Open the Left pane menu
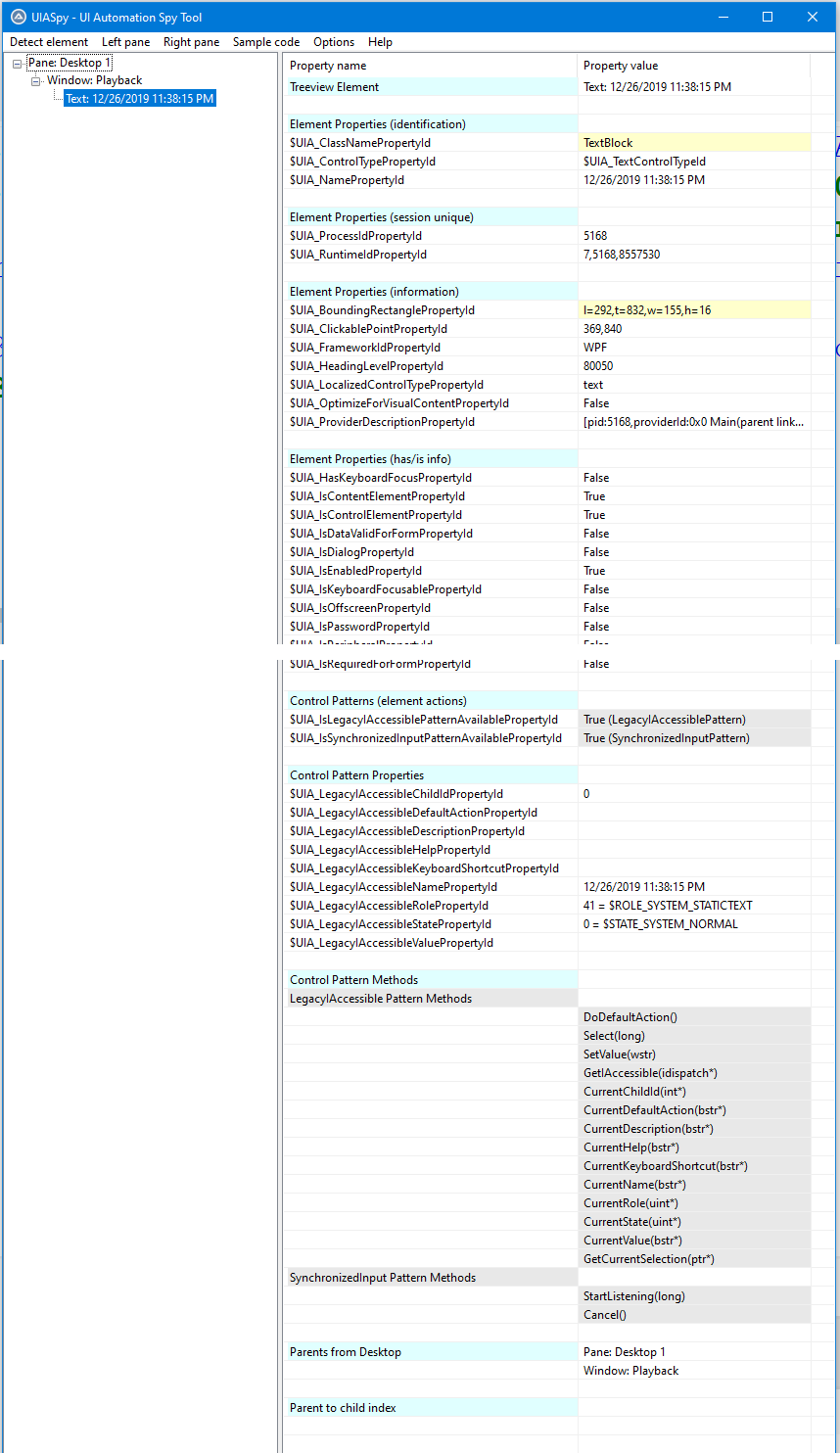 coord(125,42)
